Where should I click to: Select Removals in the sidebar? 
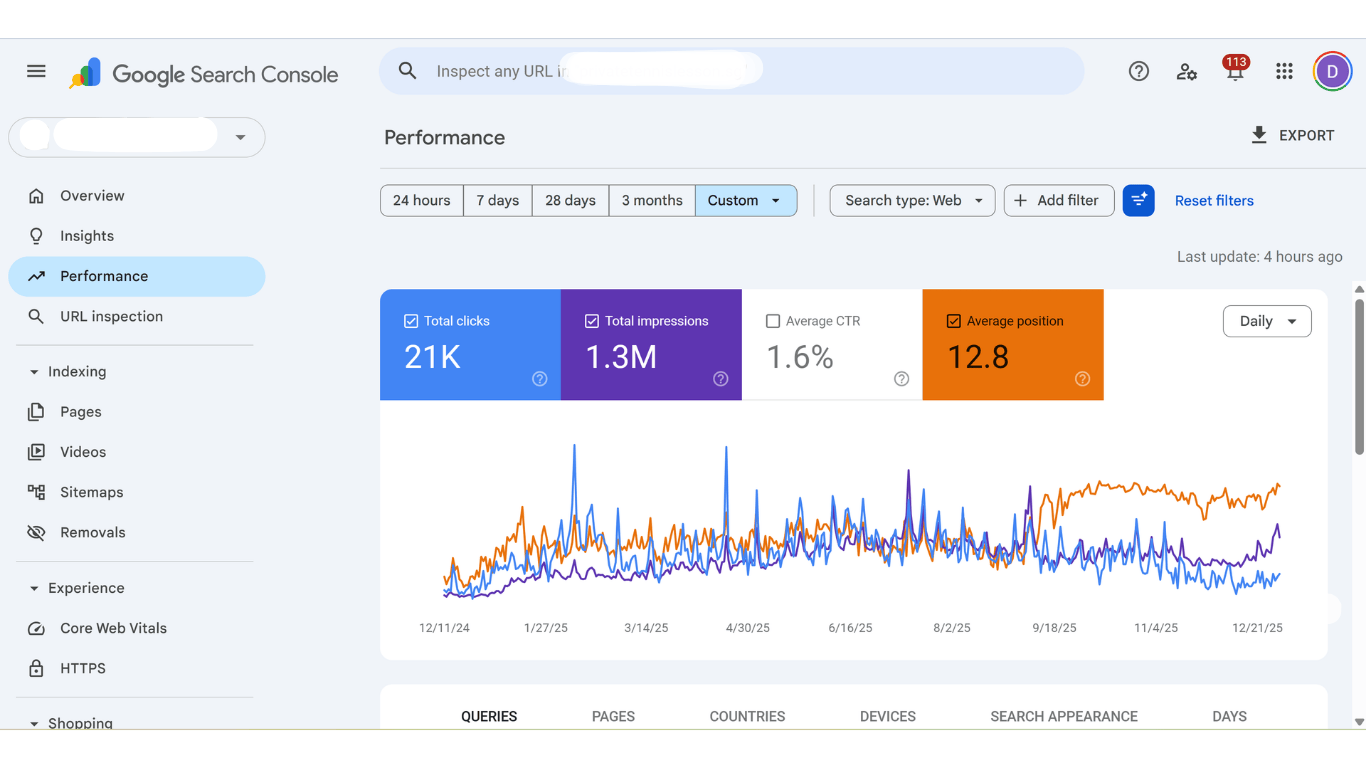[x=92, y=532]
